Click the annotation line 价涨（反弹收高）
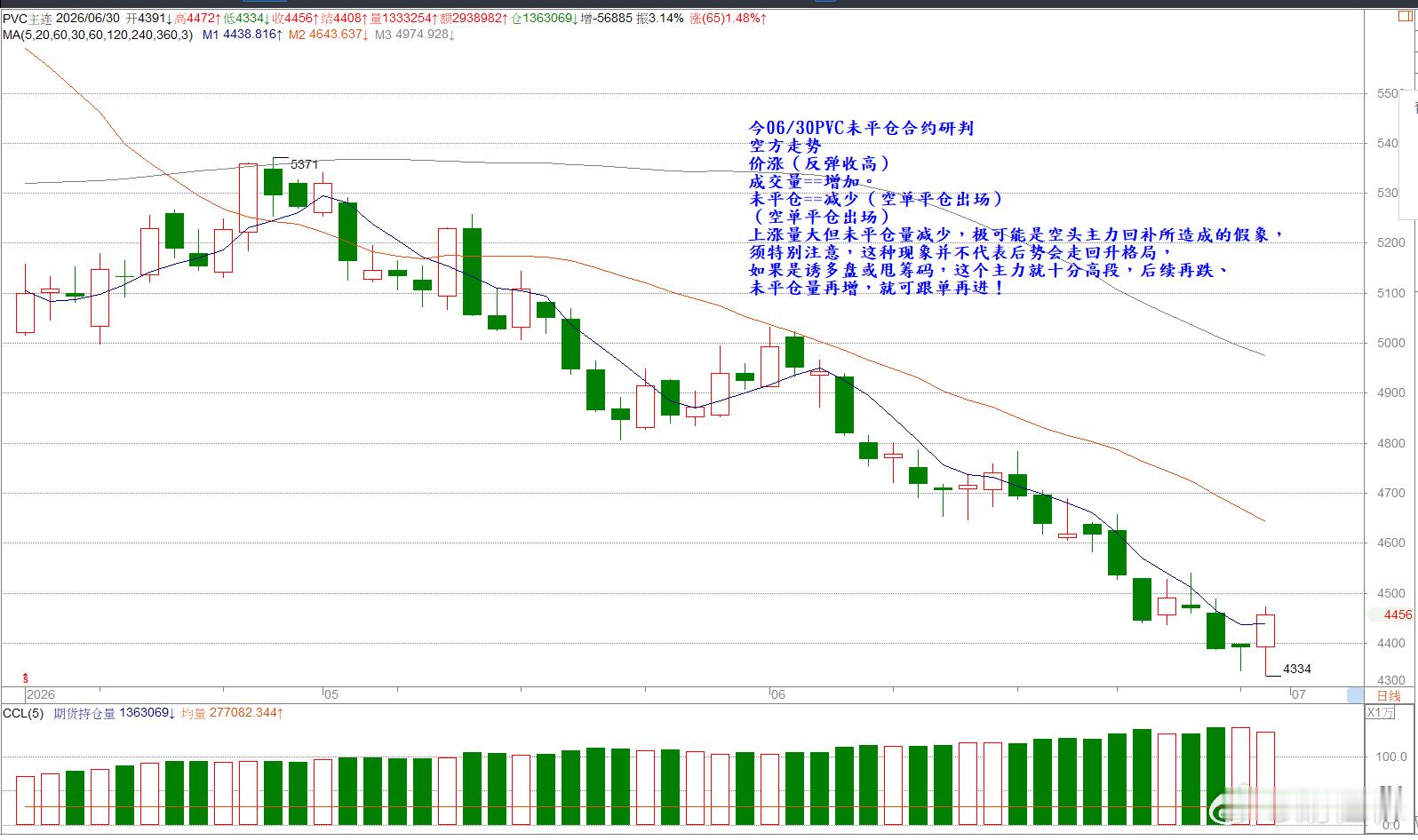The height and width of the screenshot is (840, 1418). coord(820,163)
